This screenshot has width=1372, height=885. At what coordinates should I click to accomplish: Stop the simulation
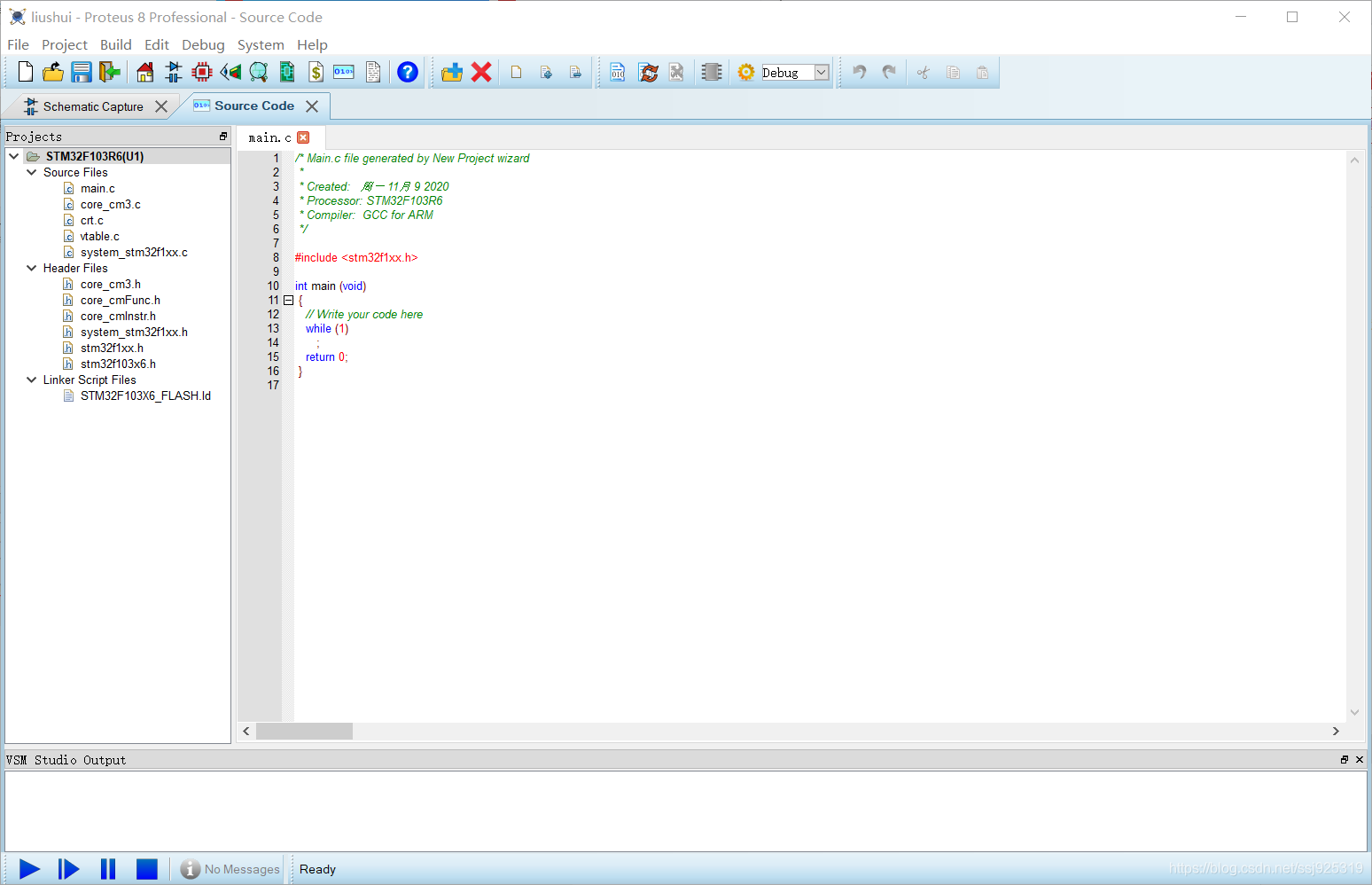[147, 869]
